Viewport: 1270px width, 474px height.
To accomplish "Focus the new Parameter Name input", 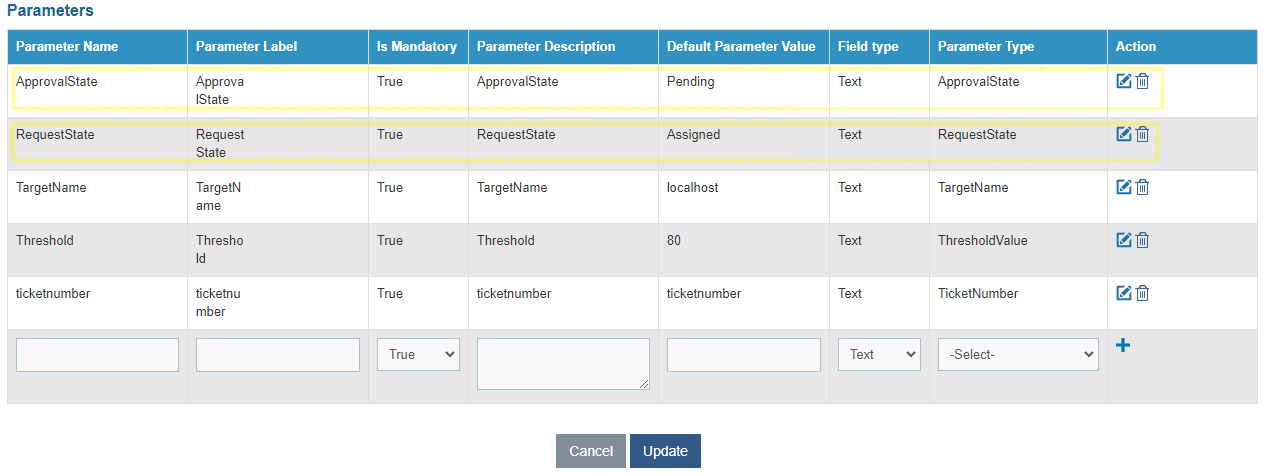I will [x=97, y=354].
